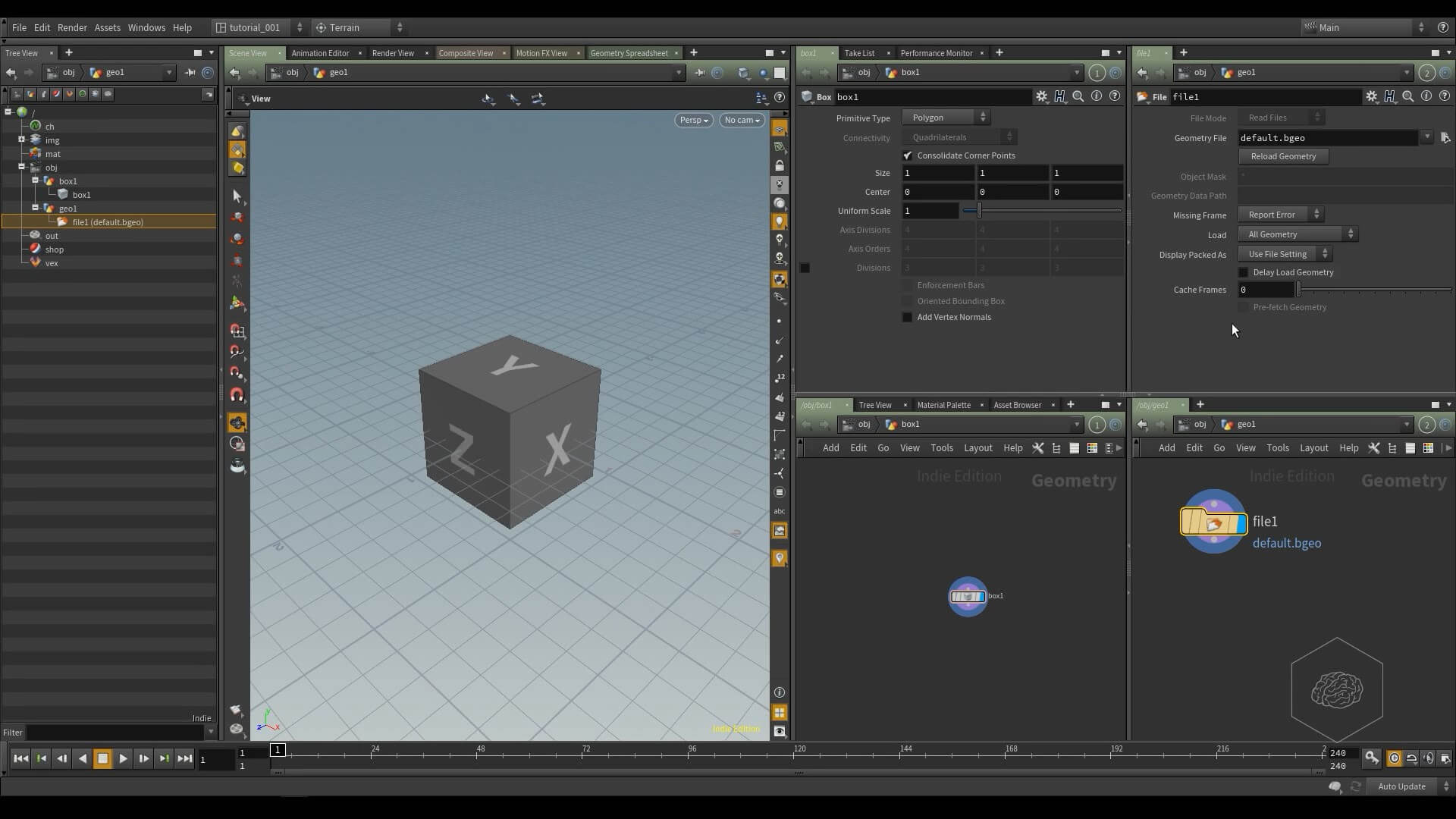
Task: Select the arrow Select tool in viewport toolbar
Action: 237,196
